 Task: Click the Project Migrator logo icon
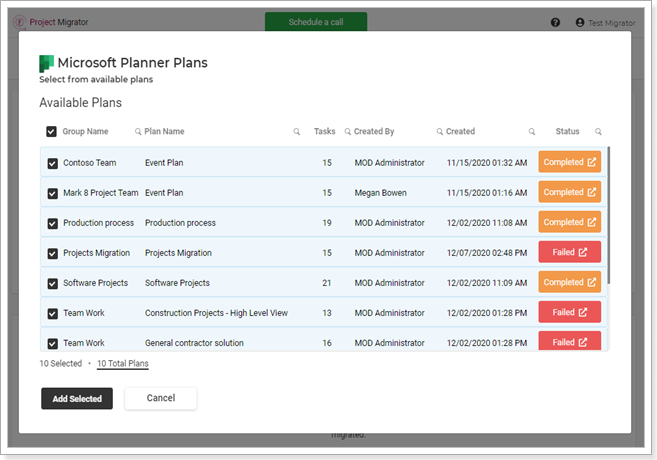19,22
